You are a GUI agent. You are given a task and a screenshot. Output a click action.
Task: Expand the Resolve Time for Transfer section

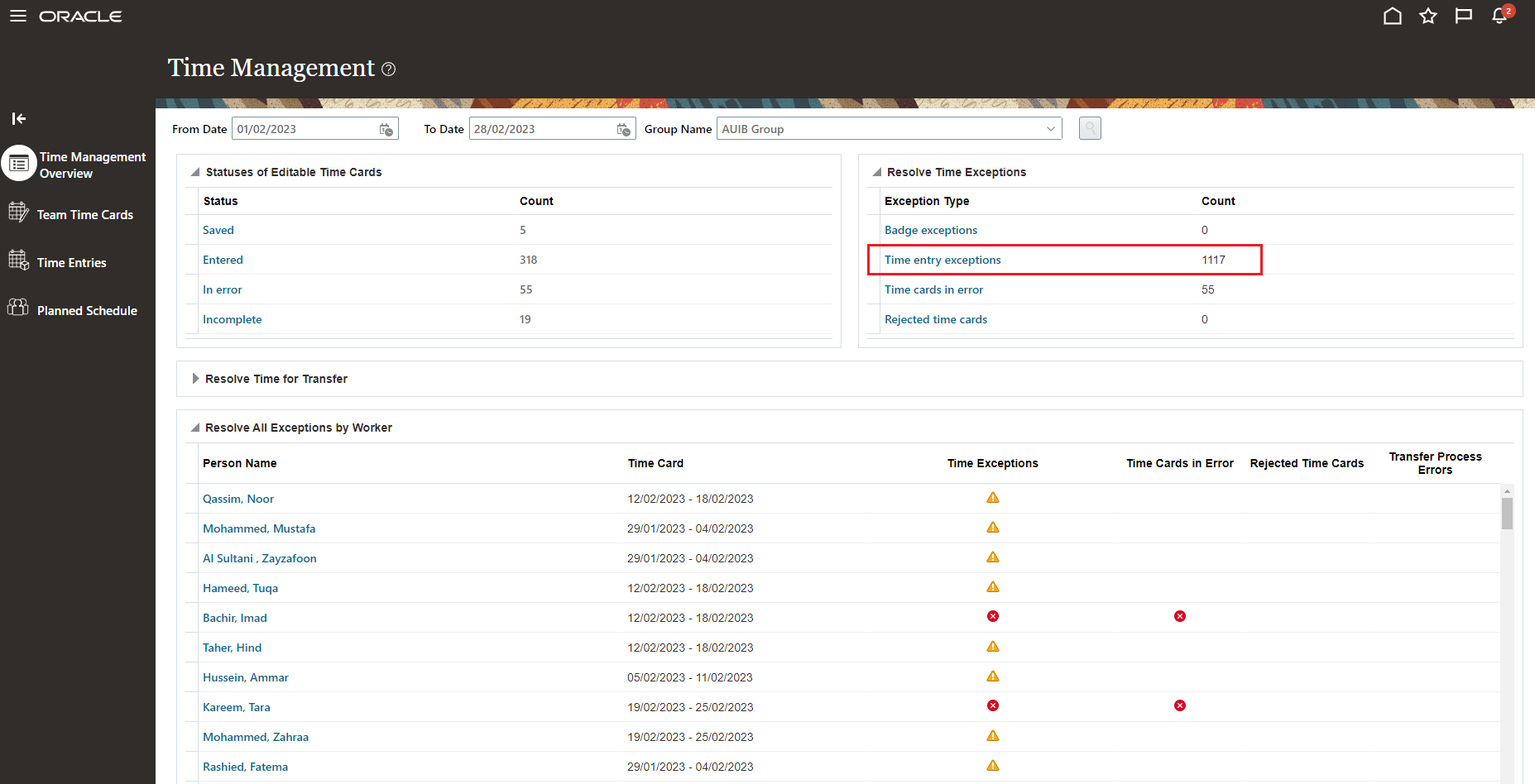tap(195, 379)
